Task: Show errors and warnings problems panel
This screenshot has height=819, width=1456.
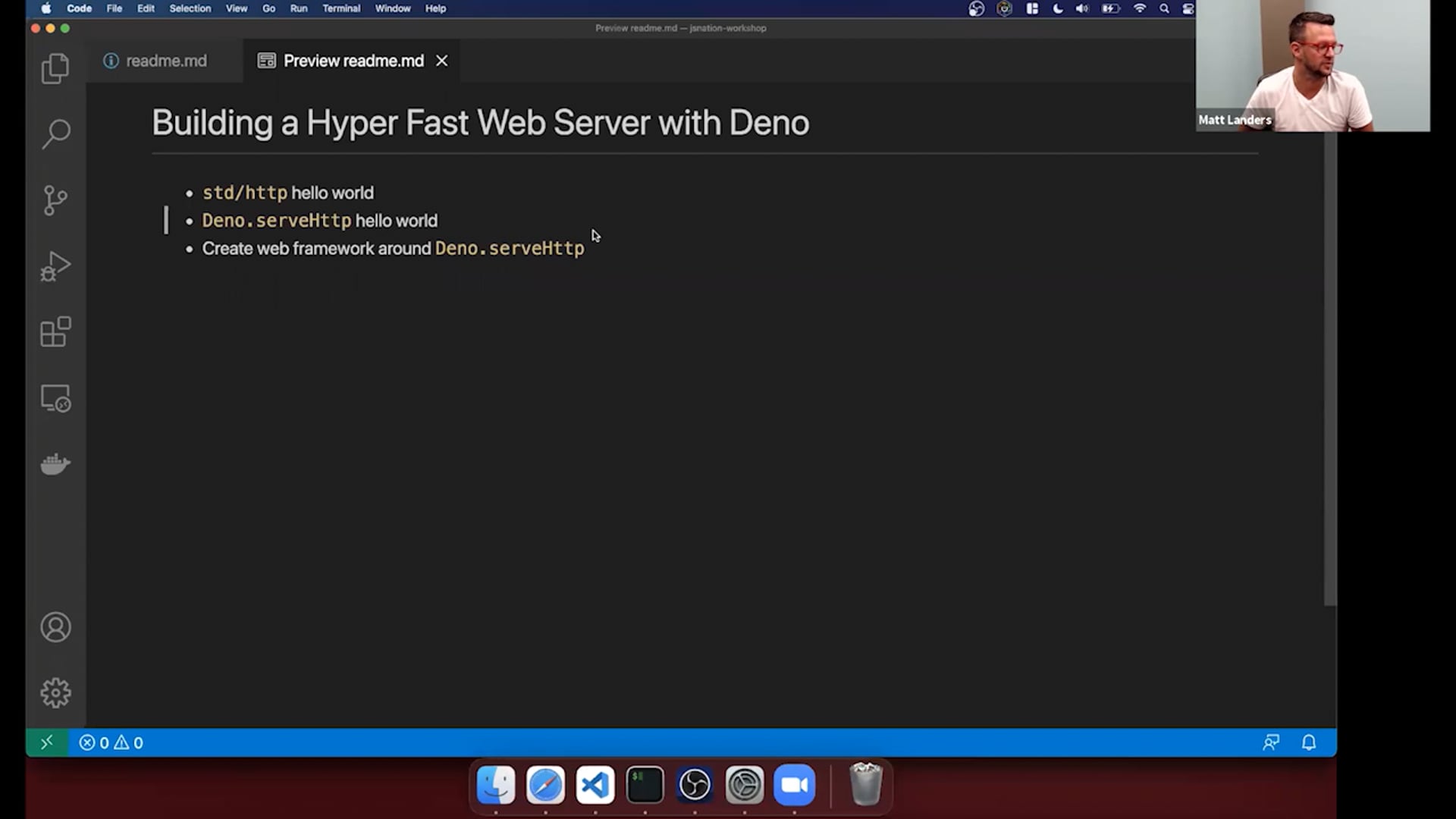Action: click(111, 742)
